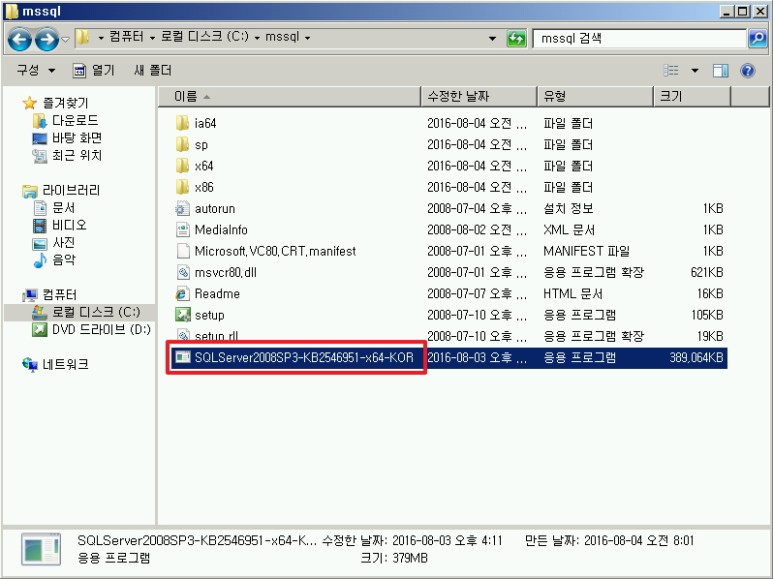Select the sp folder icon
Screen dimensions: 773x579
point(182,145)
